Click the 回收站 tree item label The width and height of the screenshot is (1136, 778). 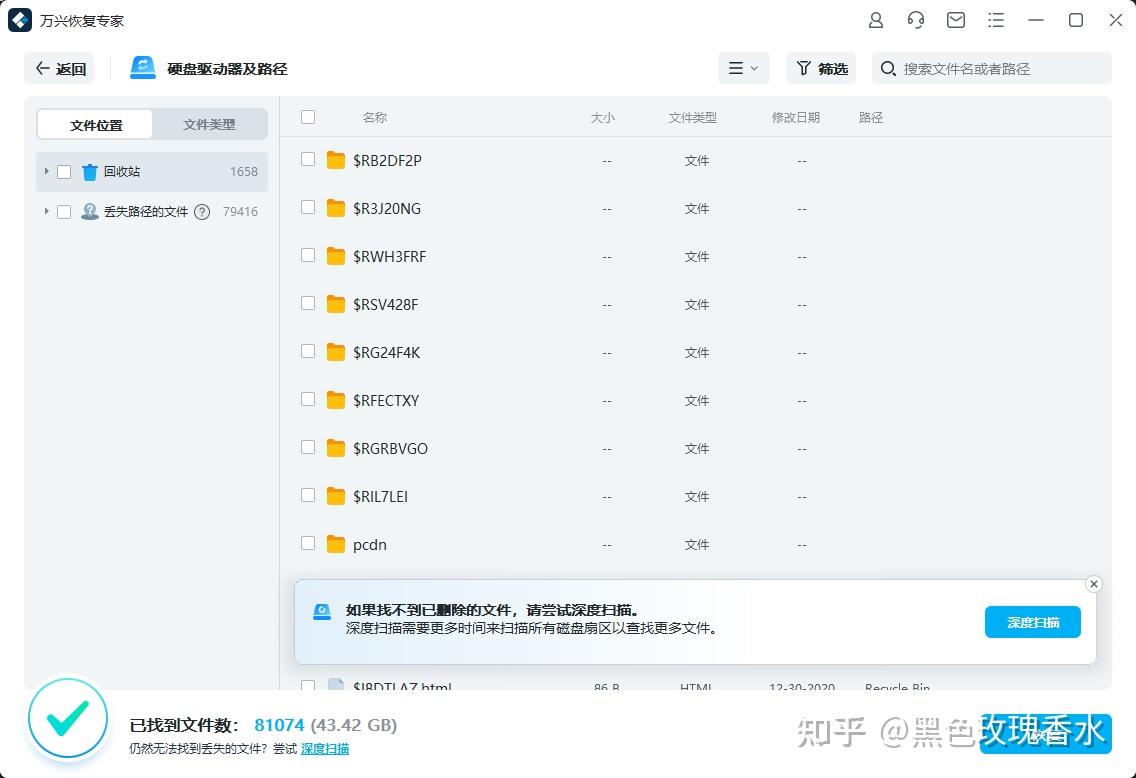point(122,172)
